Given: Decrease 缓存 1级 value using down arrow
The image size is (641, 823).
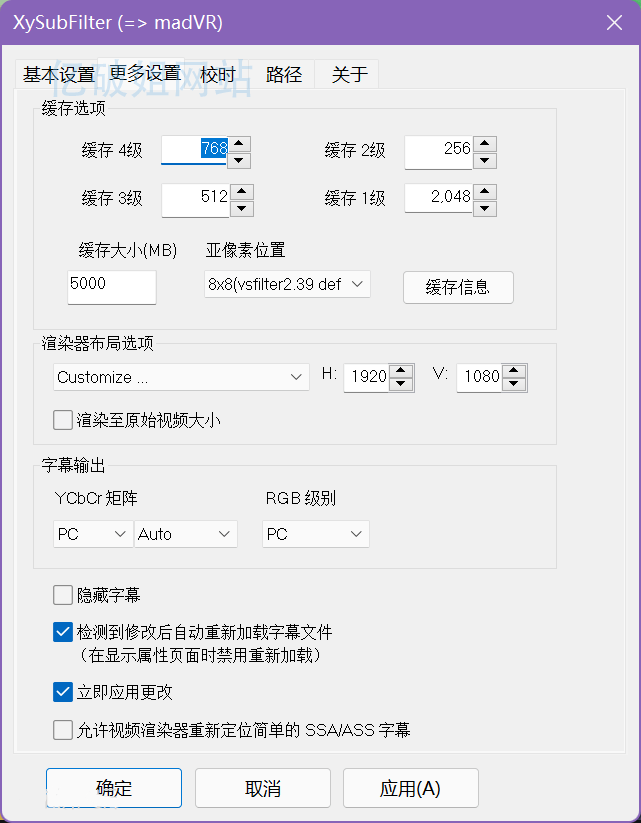Looking at the screenshot, I should coord(484,207).
